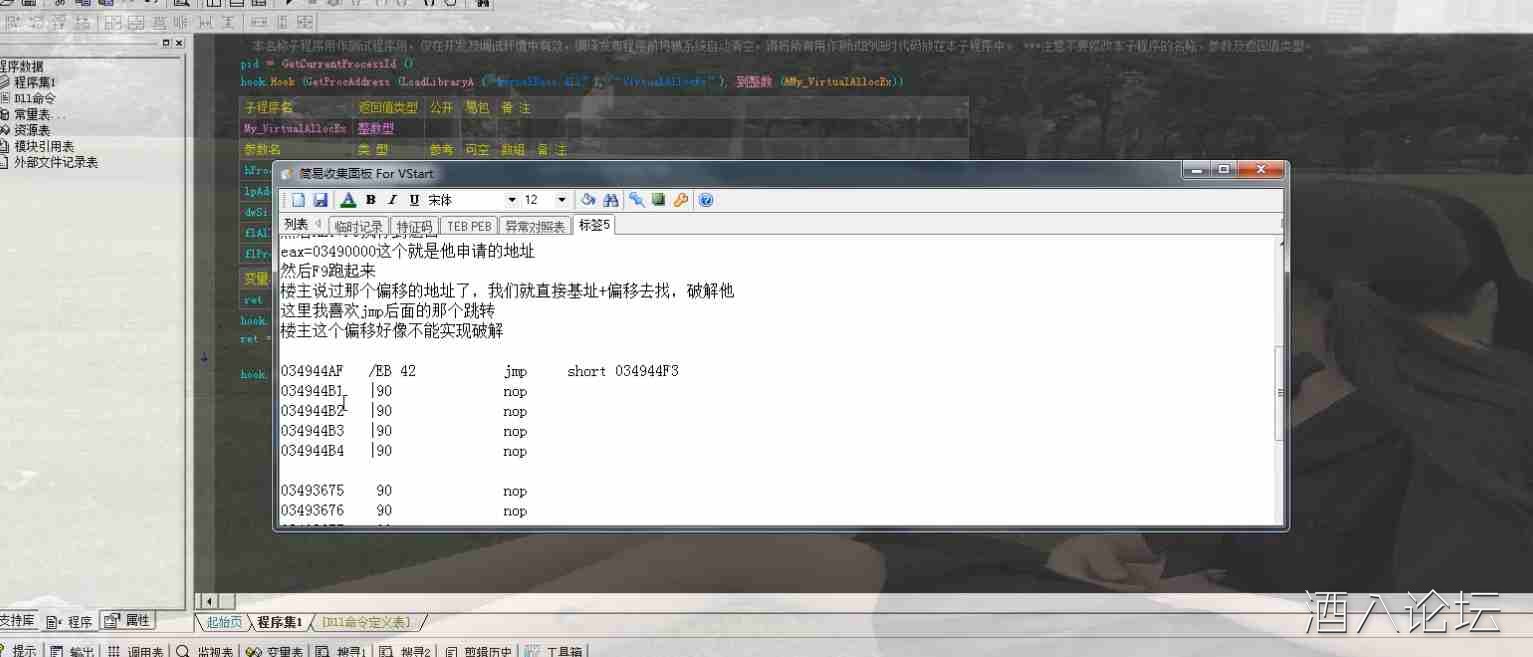Toggle italic formatting in the collection panel

pos(391,200)
